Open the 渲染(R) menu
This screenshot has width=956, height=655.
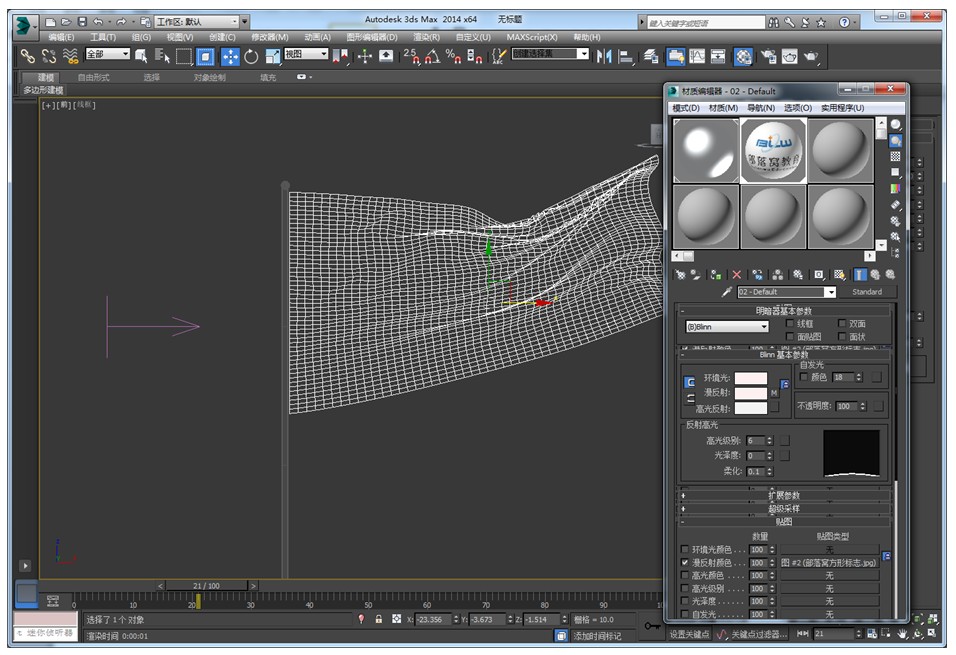click(x=426, y=38)
